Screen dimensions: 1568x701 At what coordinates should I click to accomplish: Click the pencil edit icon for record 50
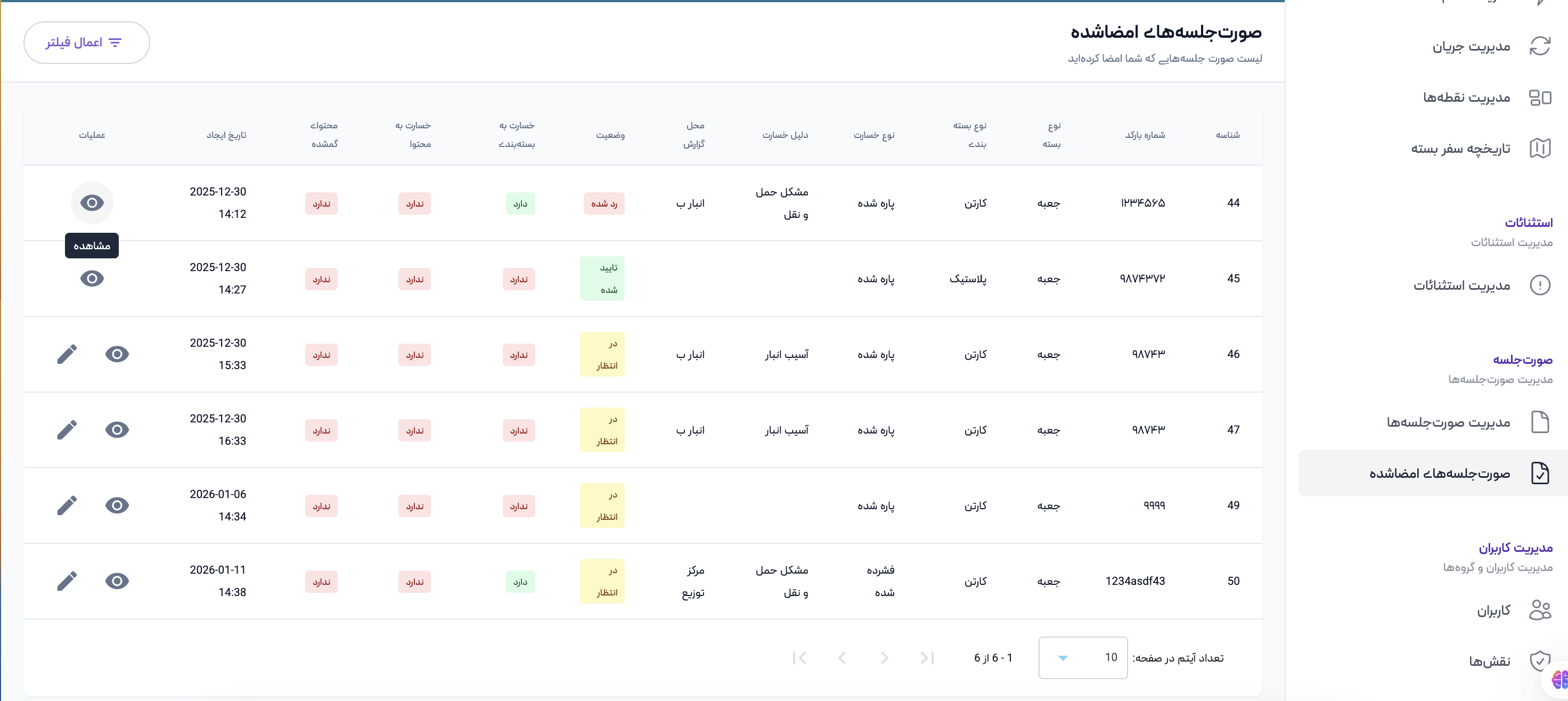tap(67, 581)
